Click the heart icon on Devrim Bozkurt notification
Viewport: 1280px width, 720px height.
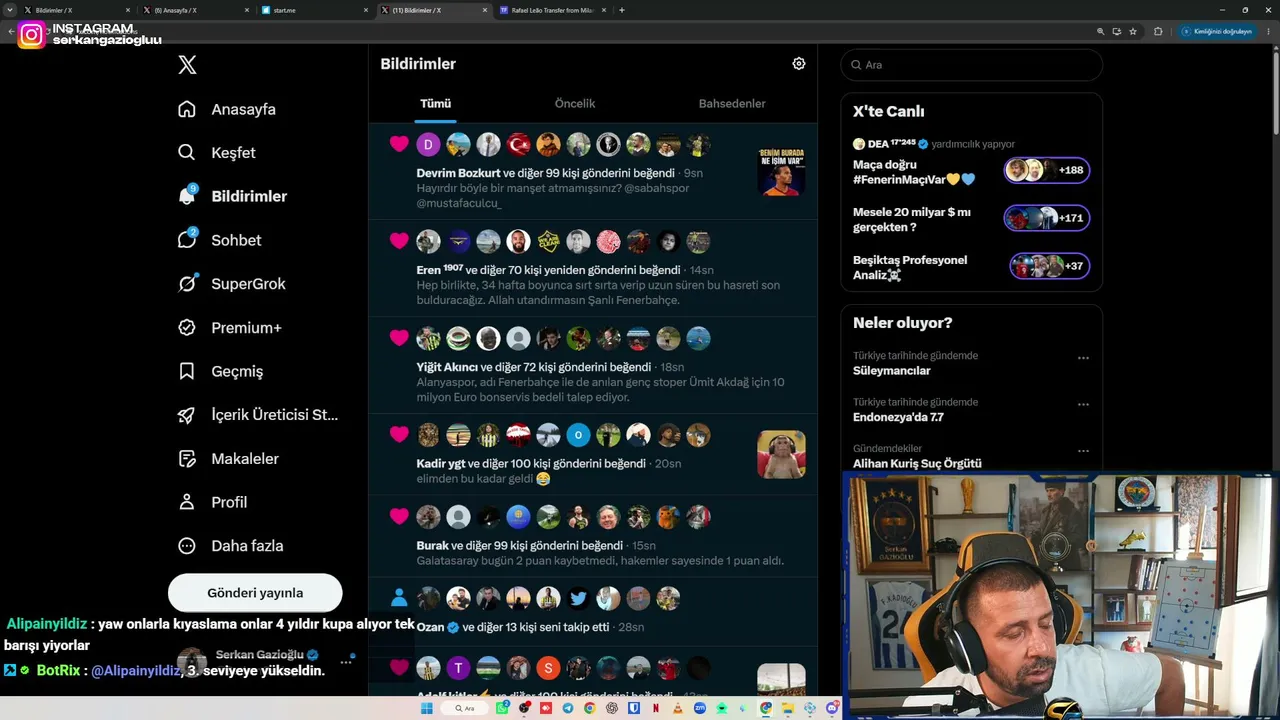coord(399,144)
